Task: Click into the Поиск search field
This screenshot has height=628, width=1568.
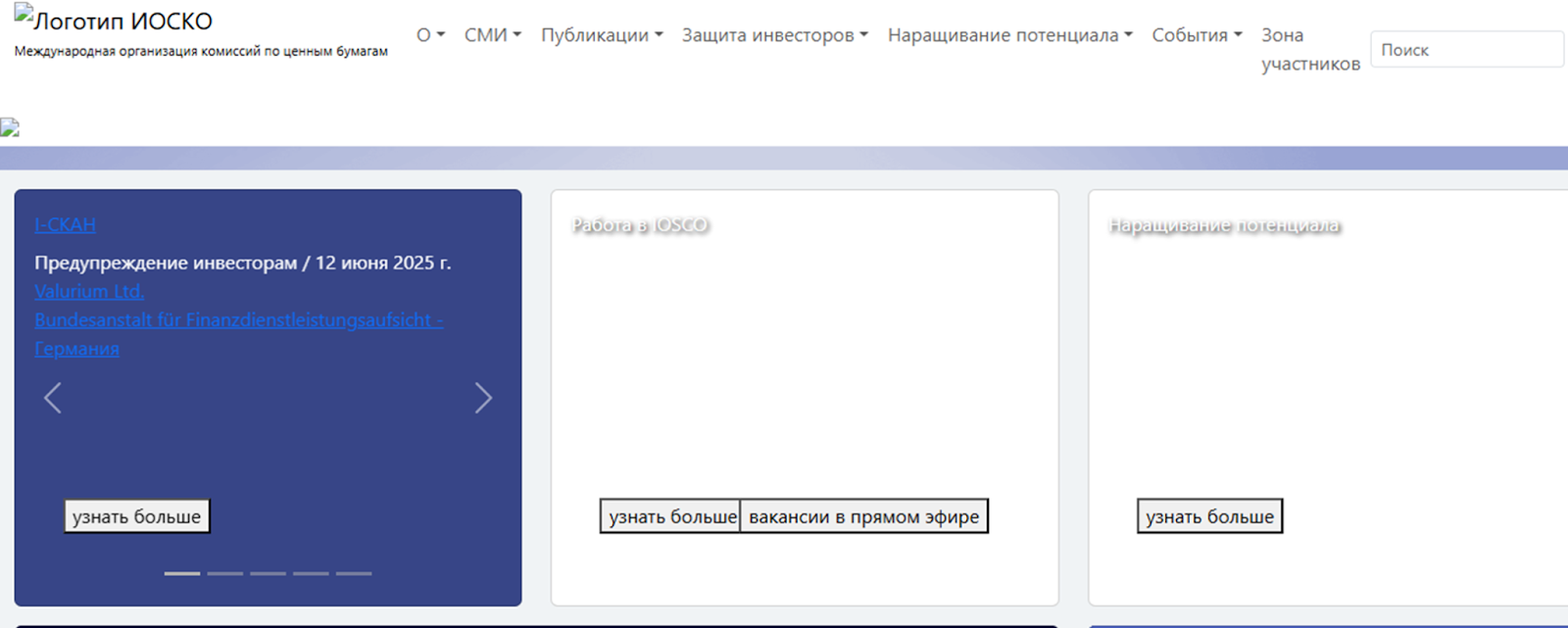Action: [1466, 49]
